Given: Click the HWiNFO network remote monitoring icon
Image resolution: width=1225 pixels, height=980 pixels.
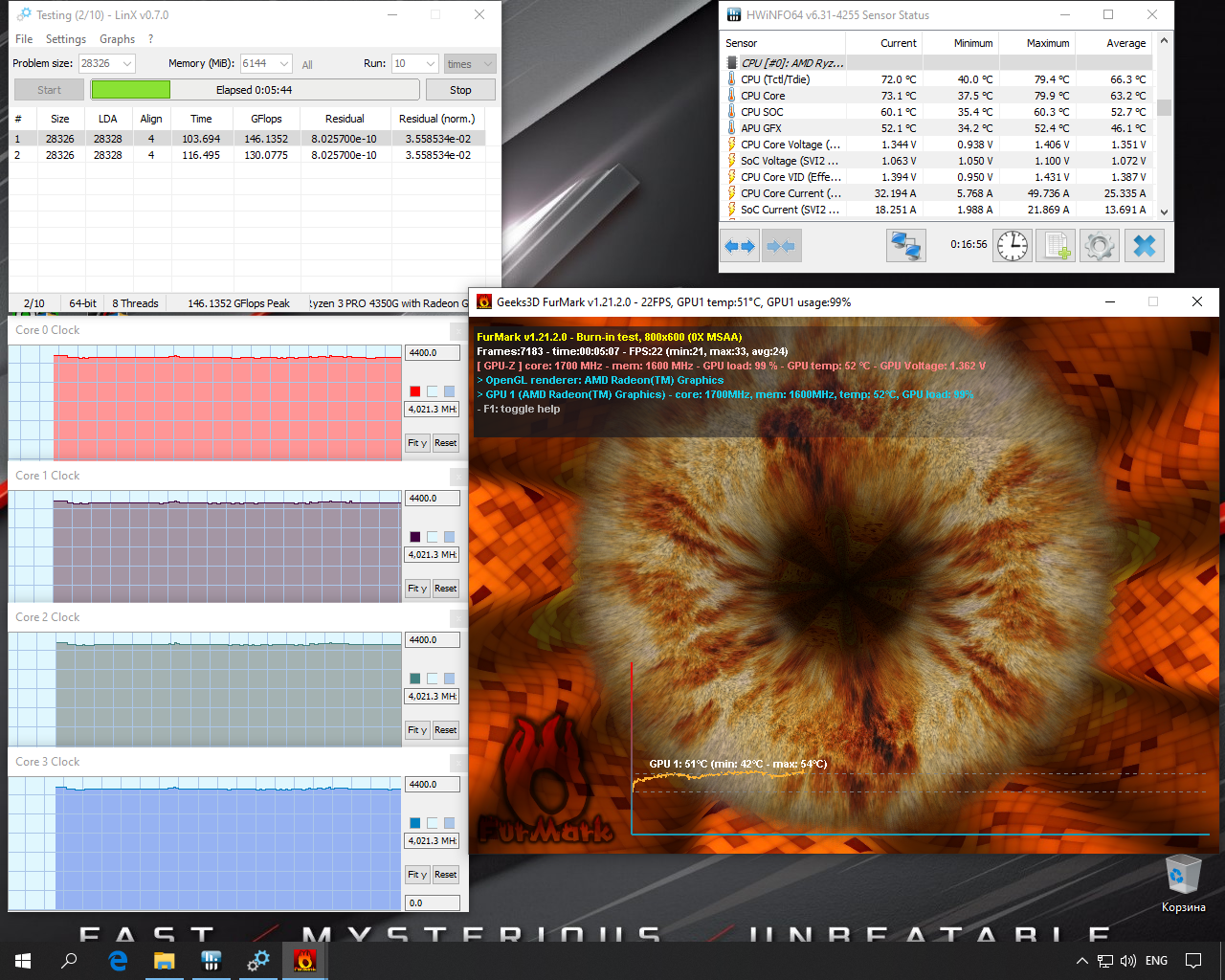Looking at the screenshot, I should click(x=905, y=246).
